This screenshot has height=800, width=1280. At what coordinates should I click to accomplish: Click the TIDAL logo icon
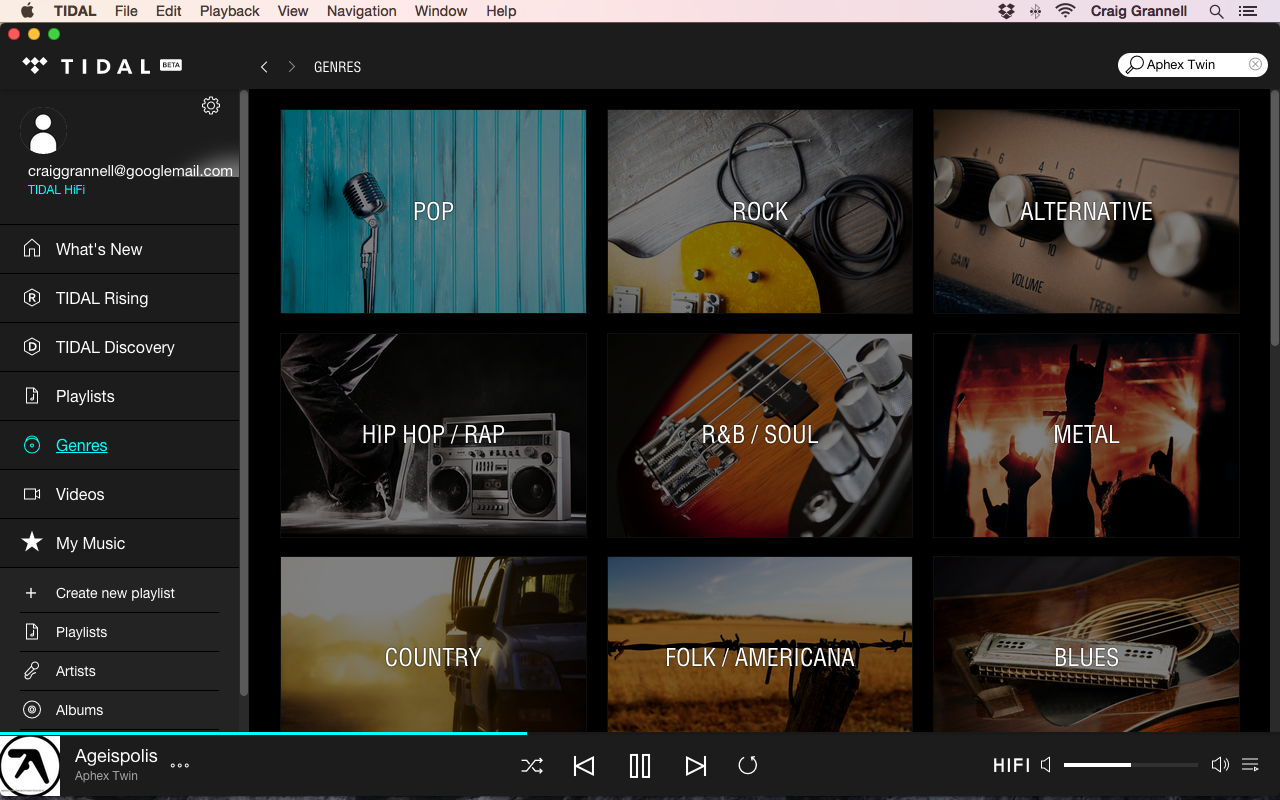click(x=35, y=66)
